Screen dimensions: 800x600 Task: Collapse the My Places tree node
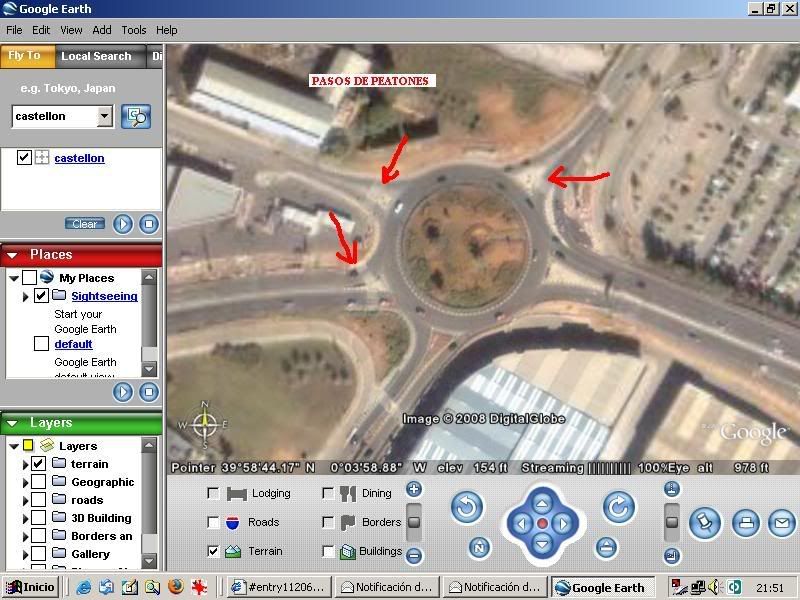click(14, 279)
